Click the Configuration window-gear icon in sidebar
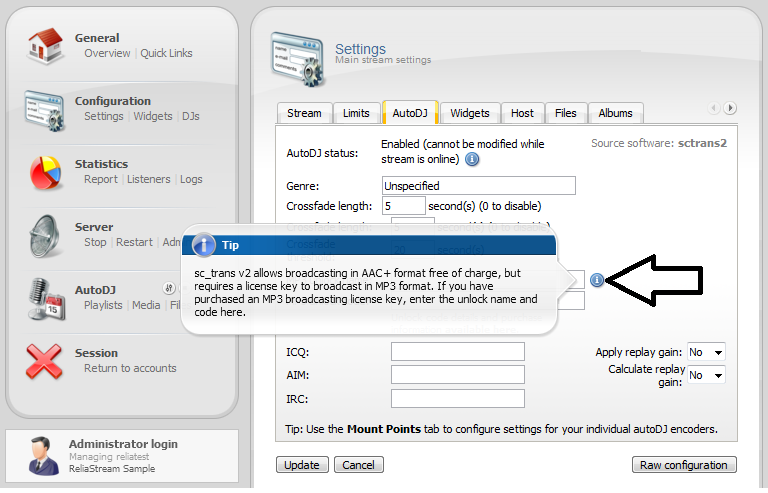 point(45,111)
